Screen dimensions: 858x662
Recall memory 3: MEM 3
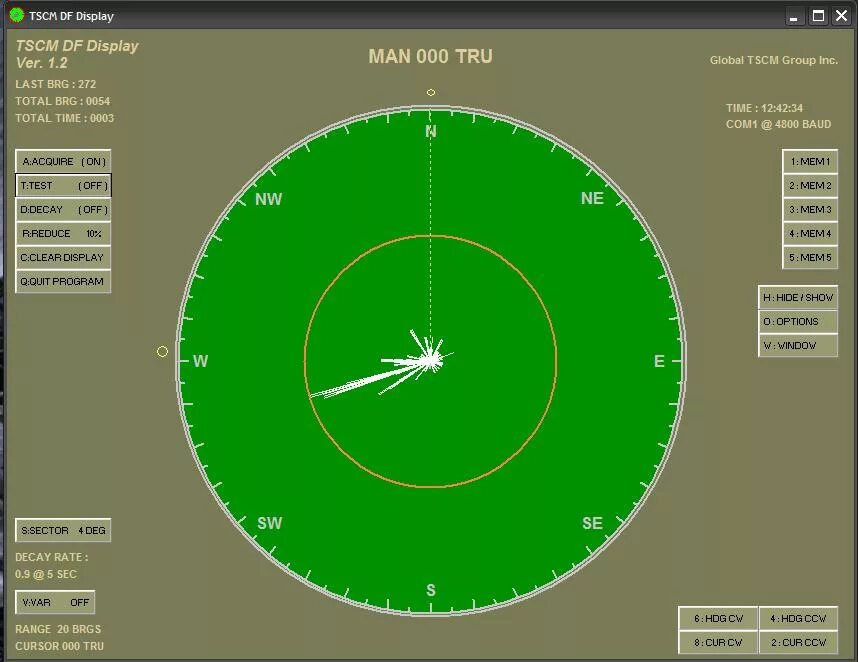click(810, 210)
